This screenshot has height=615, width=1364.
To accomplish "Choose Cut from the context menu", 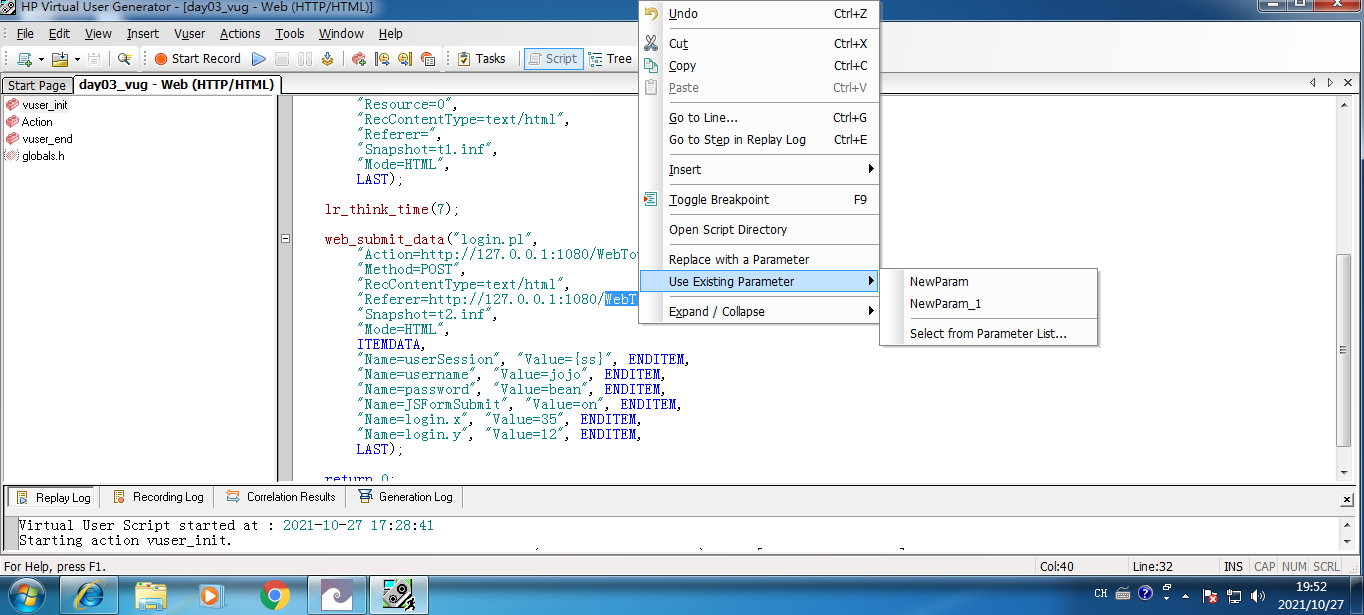I will click(x=758, y=44).
